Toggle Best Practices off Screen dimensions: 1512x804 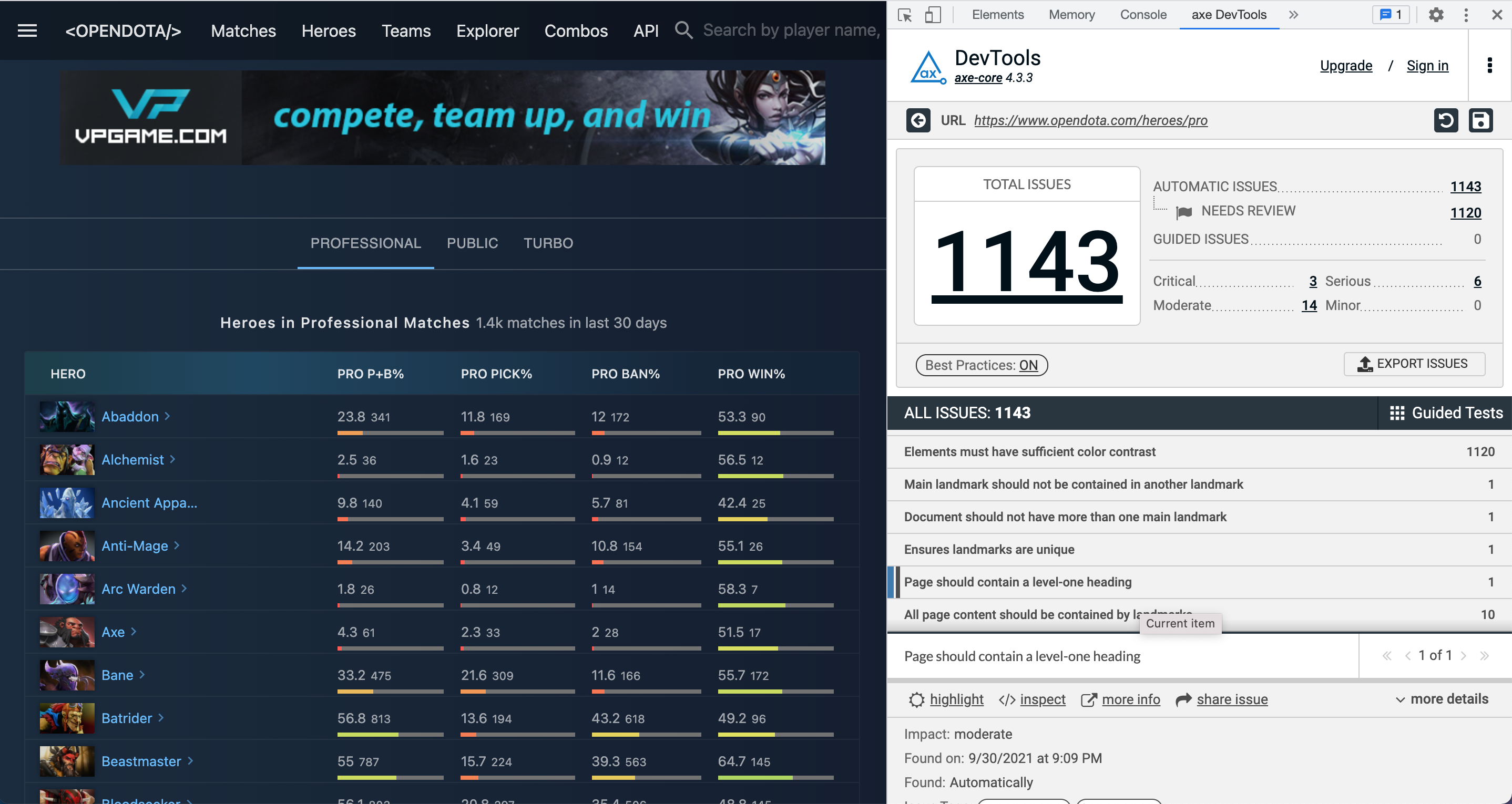981,365
